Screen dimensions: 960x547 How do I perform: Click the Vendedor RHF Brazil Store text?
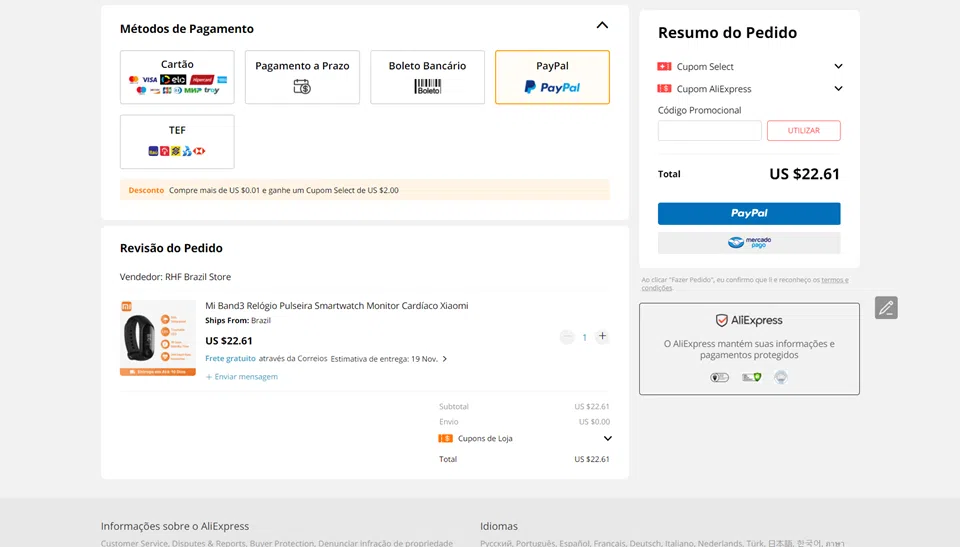[175, 277]
